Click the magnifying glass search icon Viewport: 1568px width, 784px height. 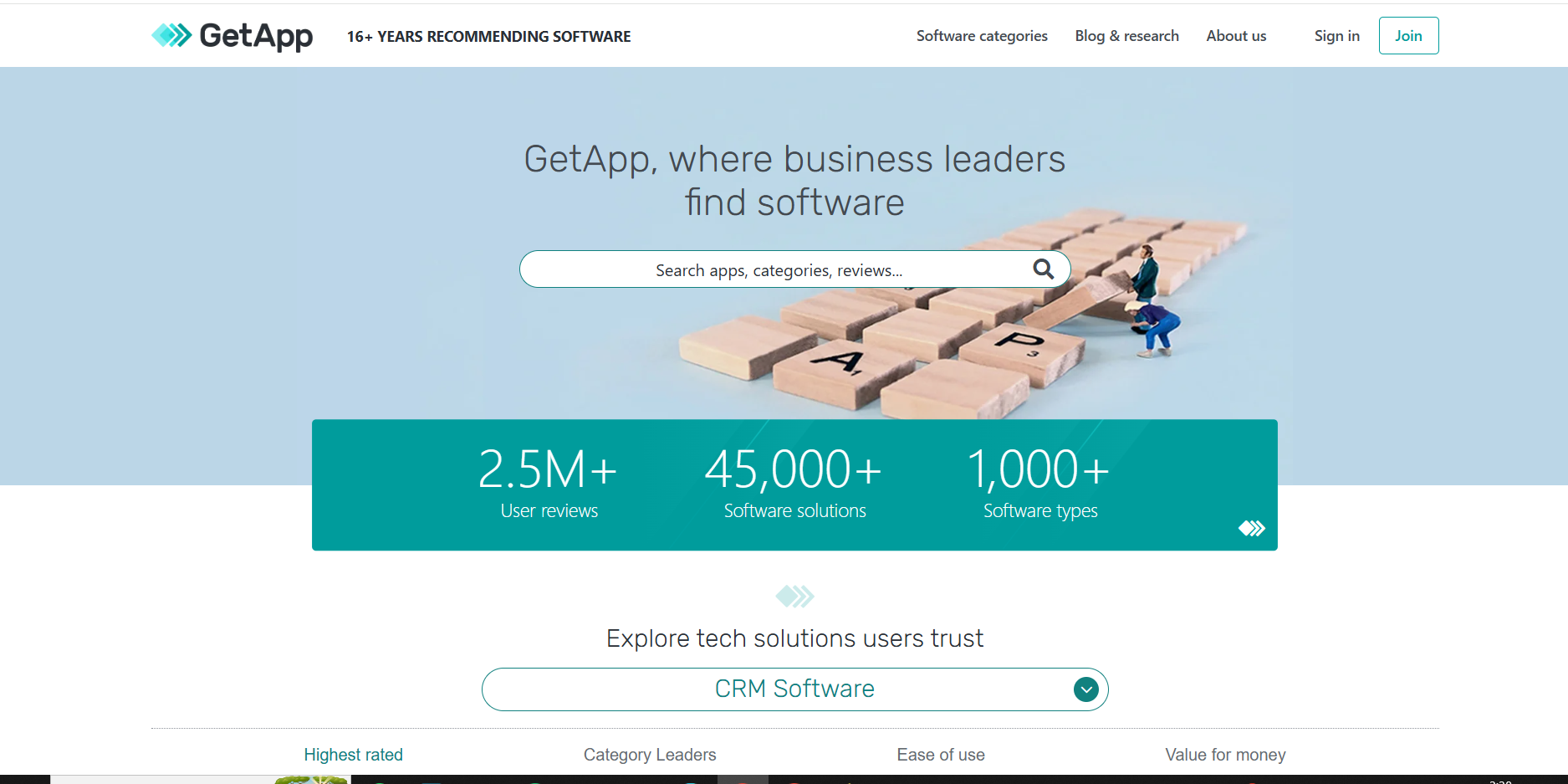click(1043, 269)
